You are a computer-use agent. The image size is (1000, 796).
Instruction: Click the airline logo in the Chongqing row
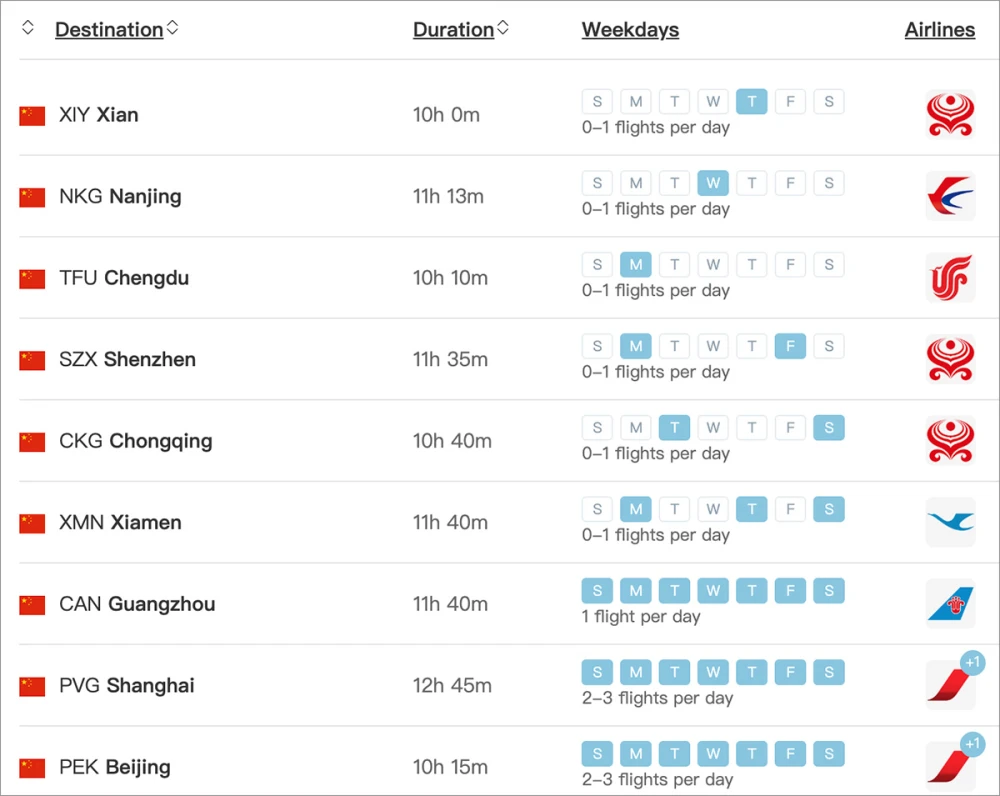[950, 441]
